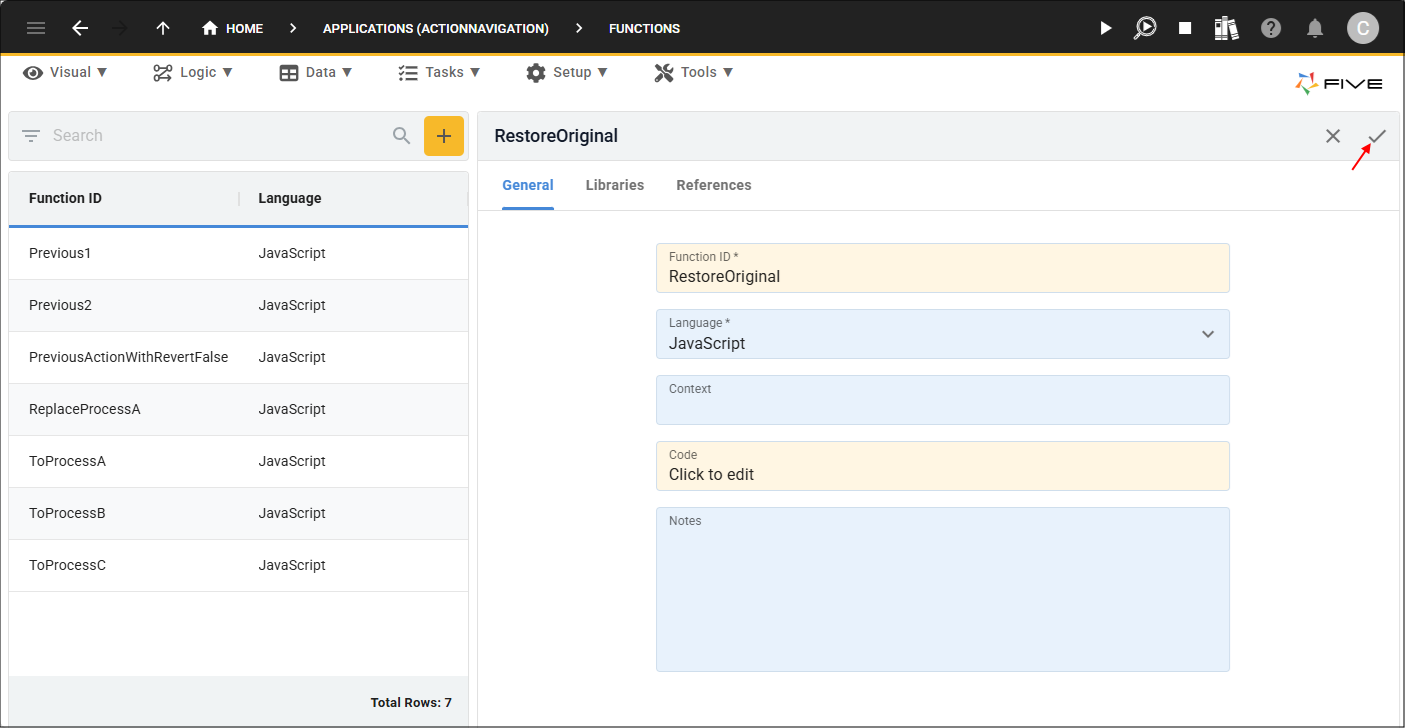Switch to the References tab

tap(714, 185)
